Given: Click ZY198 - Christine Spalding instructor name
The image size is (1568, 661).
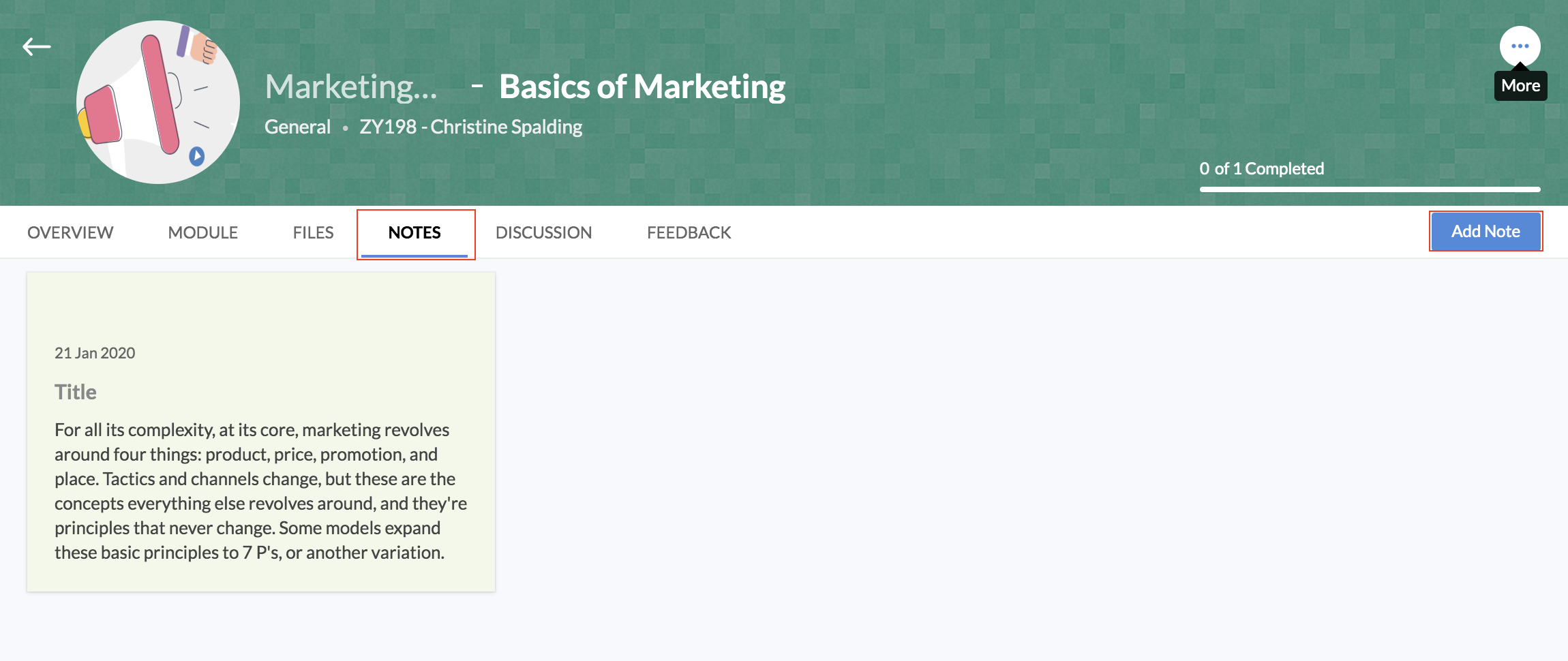Looking at the screenshot, I should 471,127.
